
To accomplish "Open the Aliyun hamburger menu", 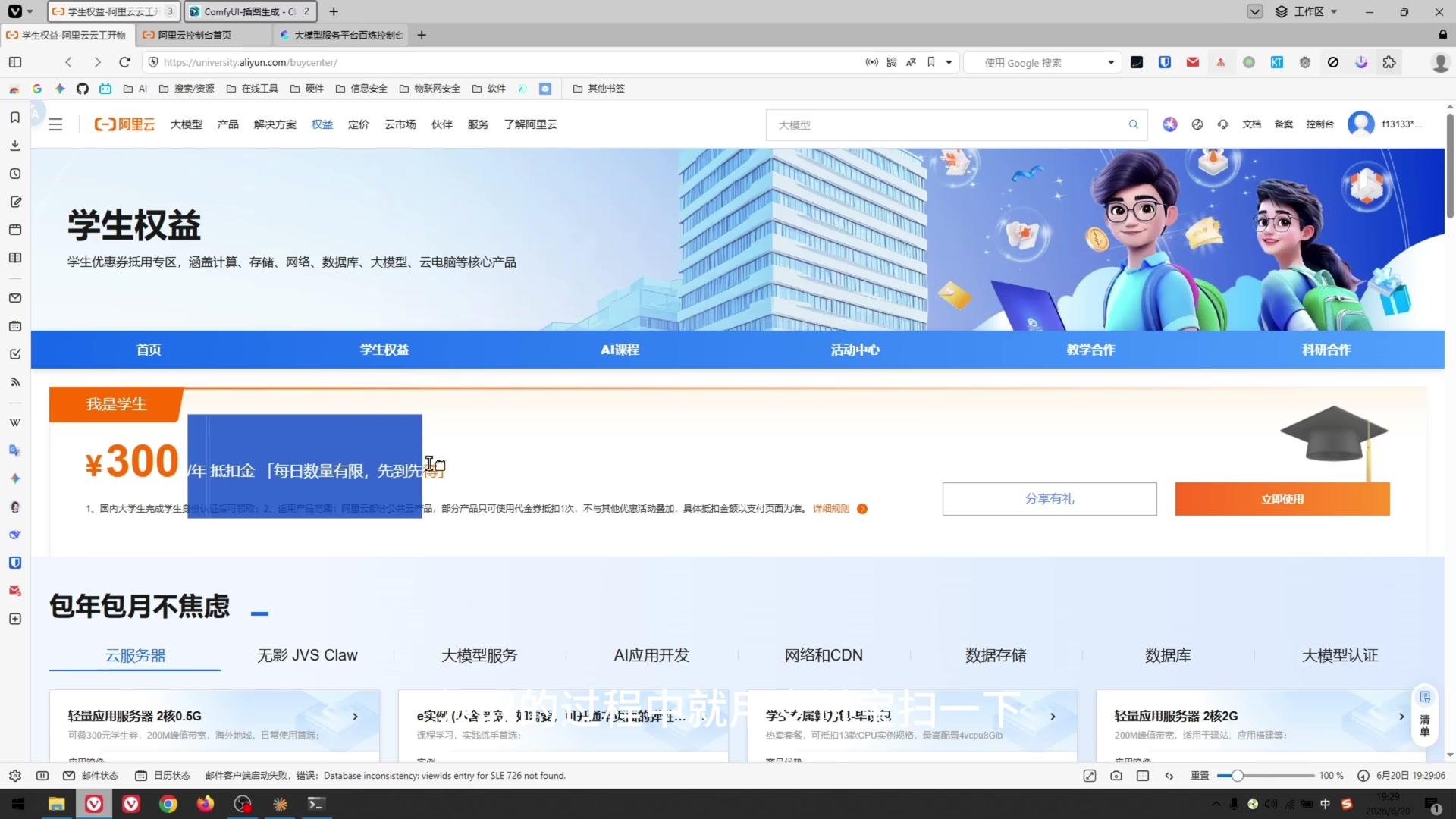I will click(x=55, y=124).
